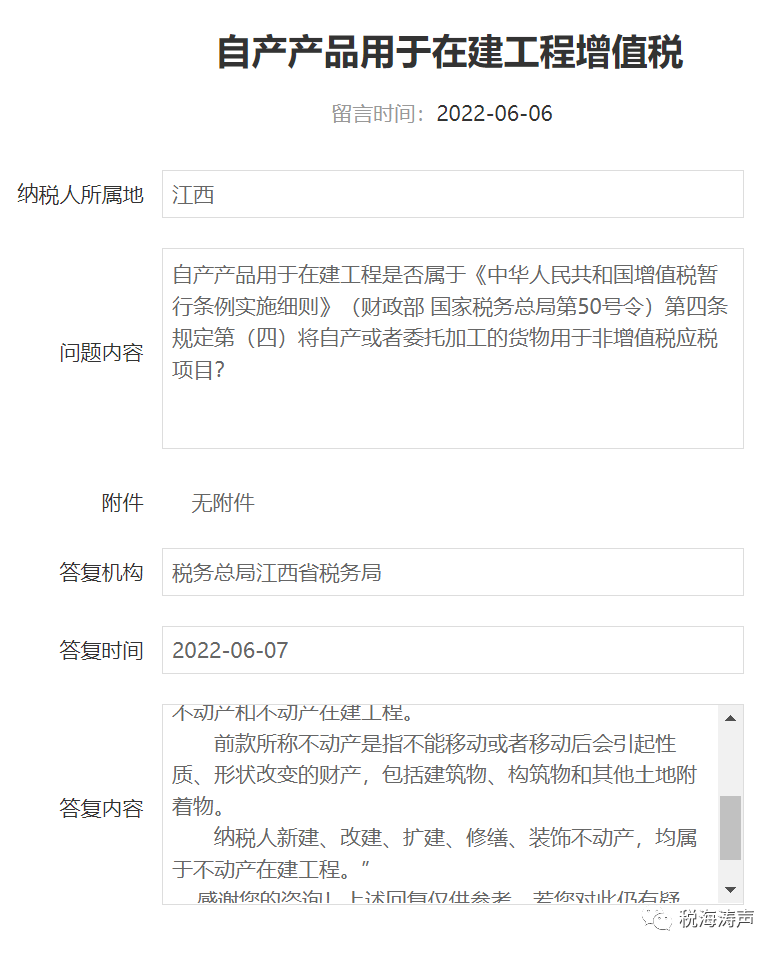Click the 答复内容 label
Image resolution: width=780 pixels, height=953 pixels.
(102, 808)
